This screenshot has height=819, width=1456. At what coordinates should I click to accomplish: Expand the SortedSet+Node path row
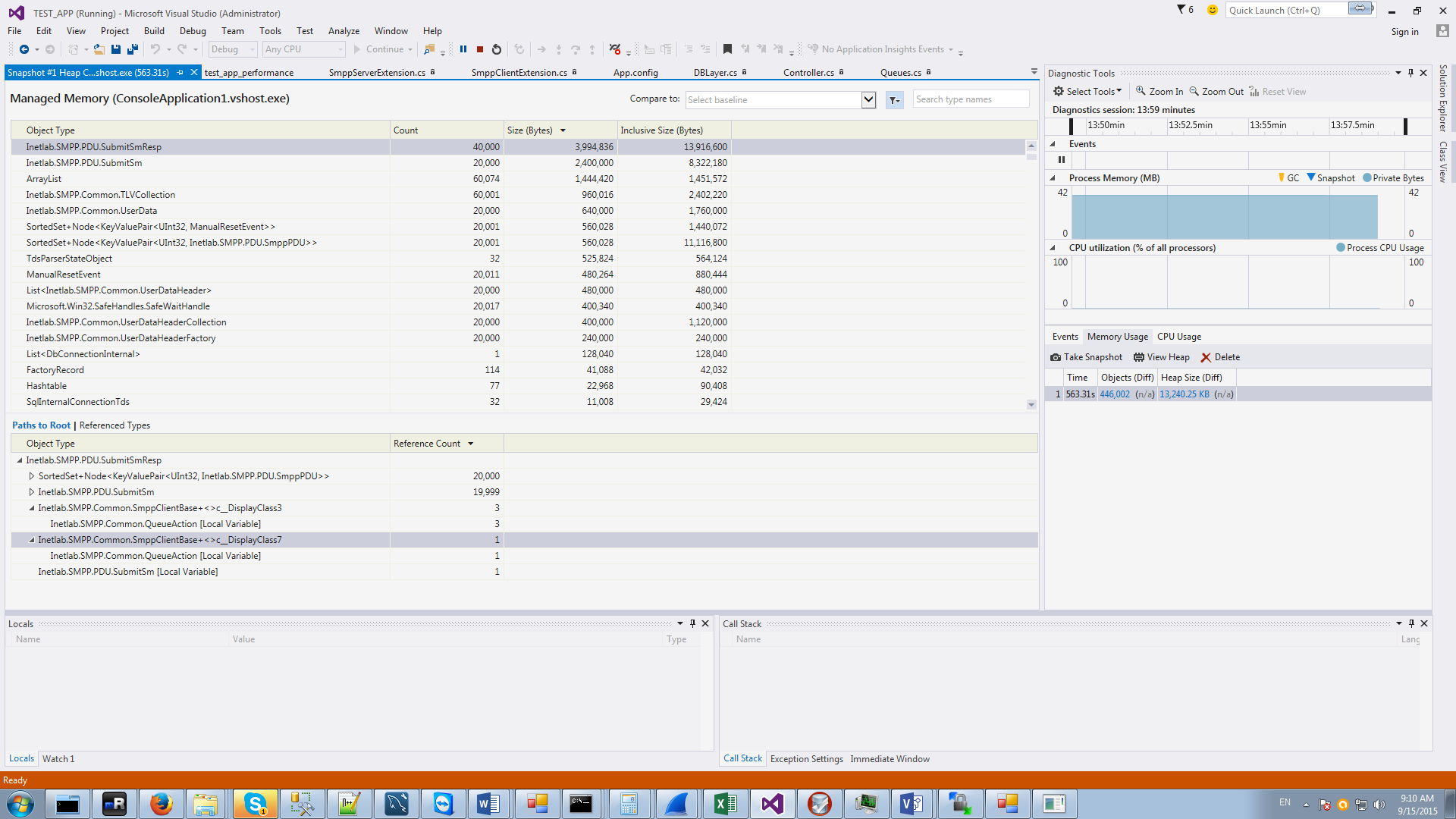click(x=32, y=476)
